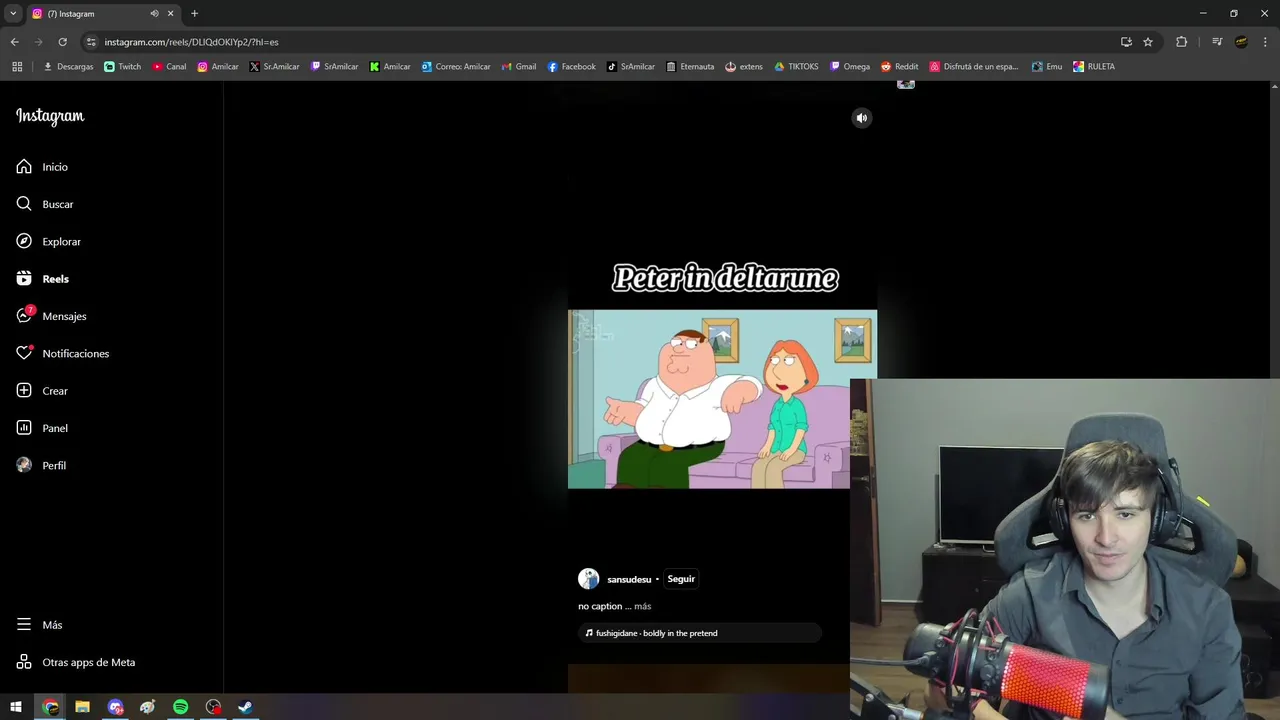This screenshot has width=1280, height=720.
Task: Open Perfil profile avatar
Action: 24,466
